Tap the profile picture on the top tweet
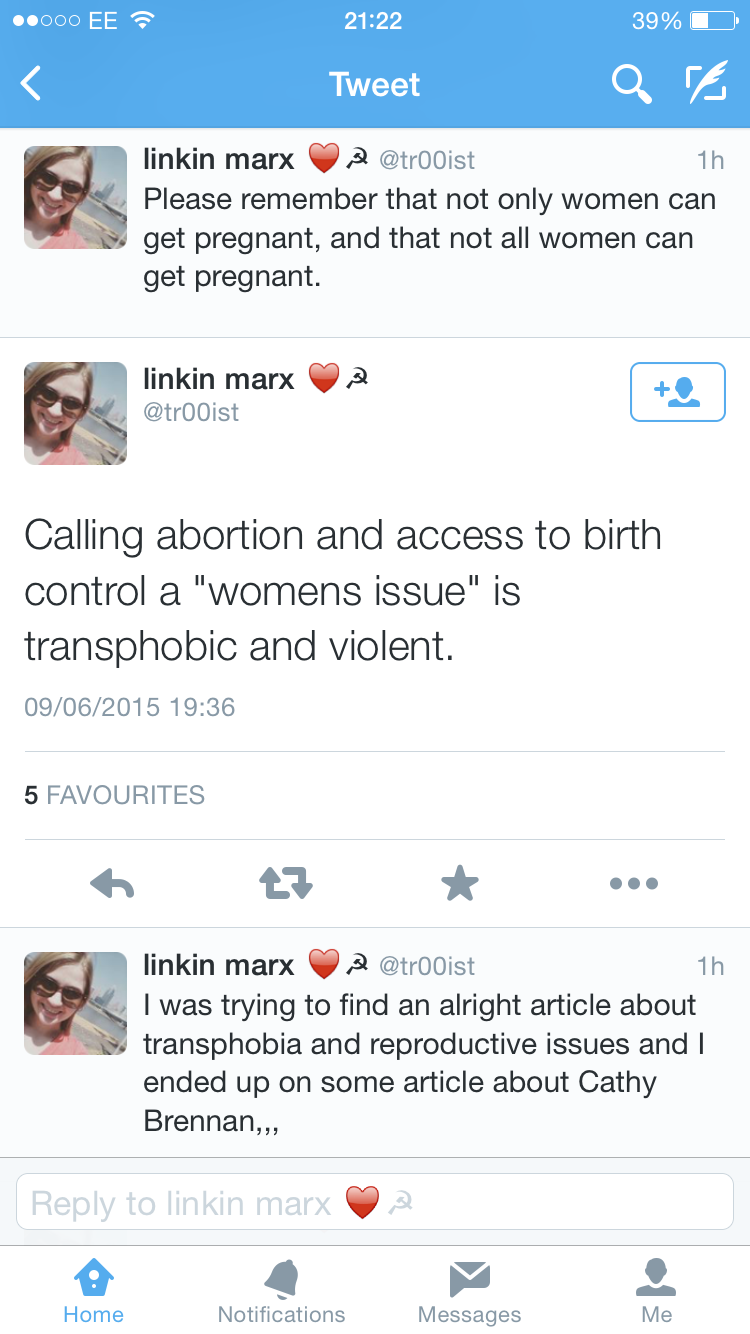 click(x=76, y=197)
